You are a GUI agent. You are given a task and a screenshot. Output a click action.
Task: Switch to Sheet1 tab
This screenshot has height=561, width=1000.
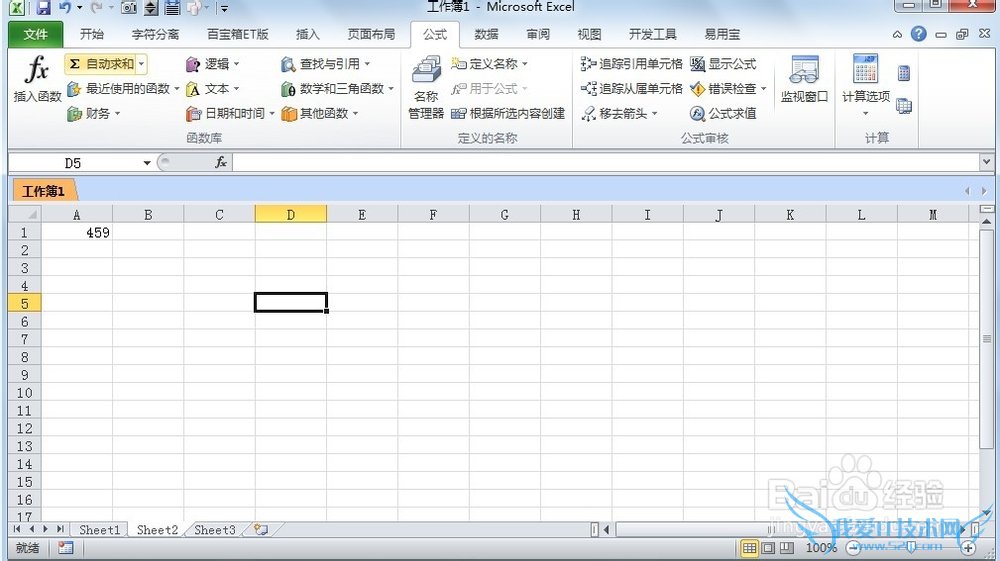click(x=99, y=530)
